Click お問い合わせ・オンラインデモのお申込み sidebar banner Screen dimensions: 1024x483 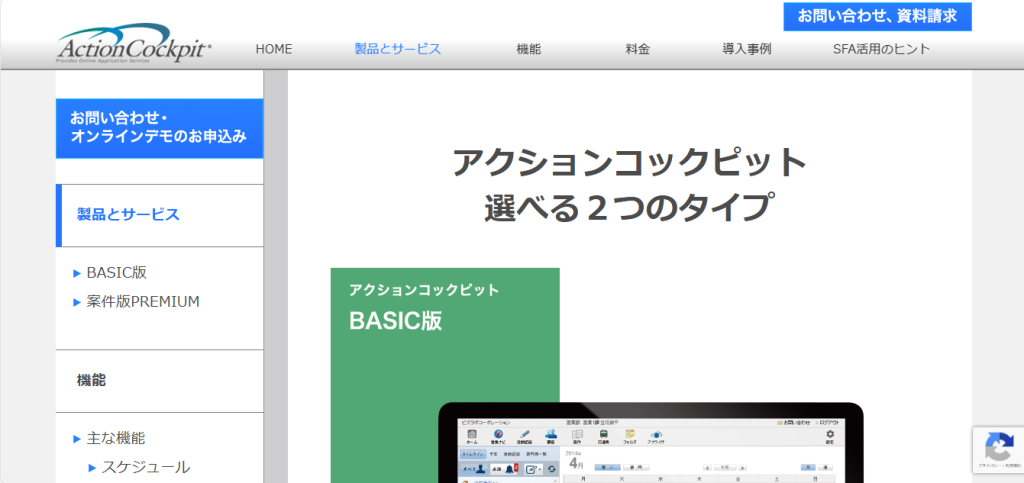coord(159,128)
